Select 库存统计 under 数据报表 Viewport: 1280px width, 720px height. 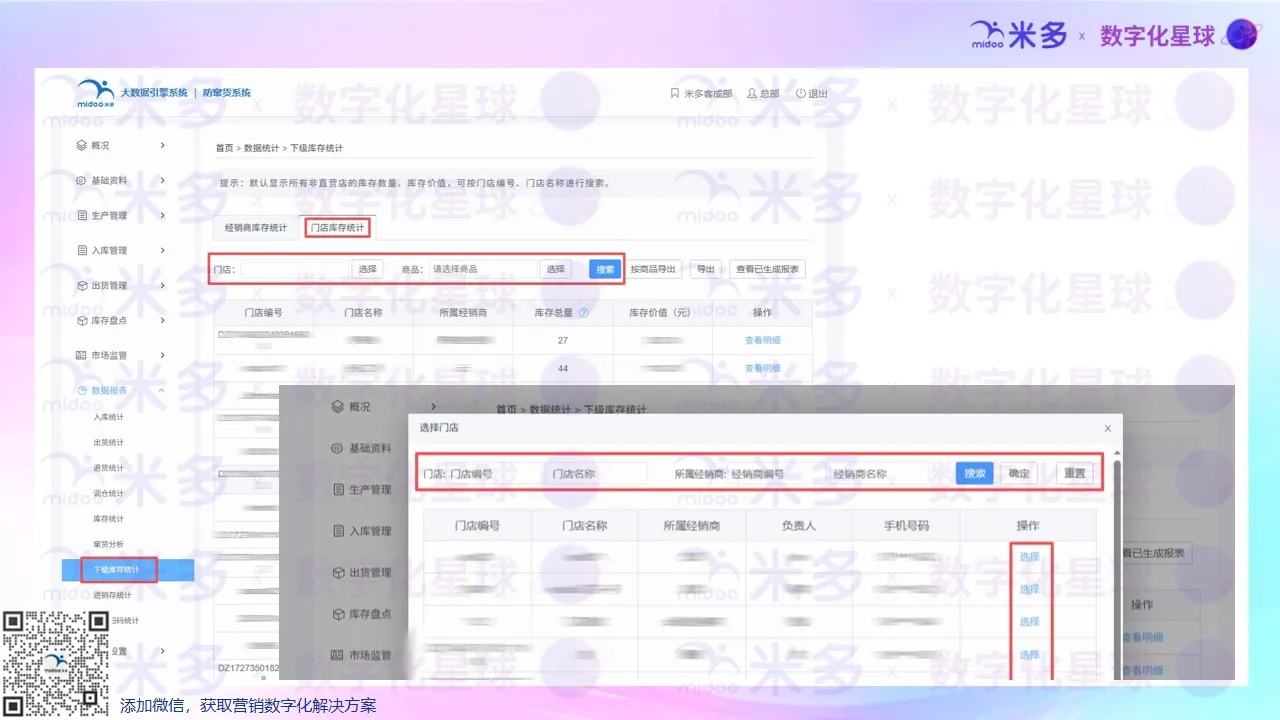pyautogui.click(x=110, y=519)
